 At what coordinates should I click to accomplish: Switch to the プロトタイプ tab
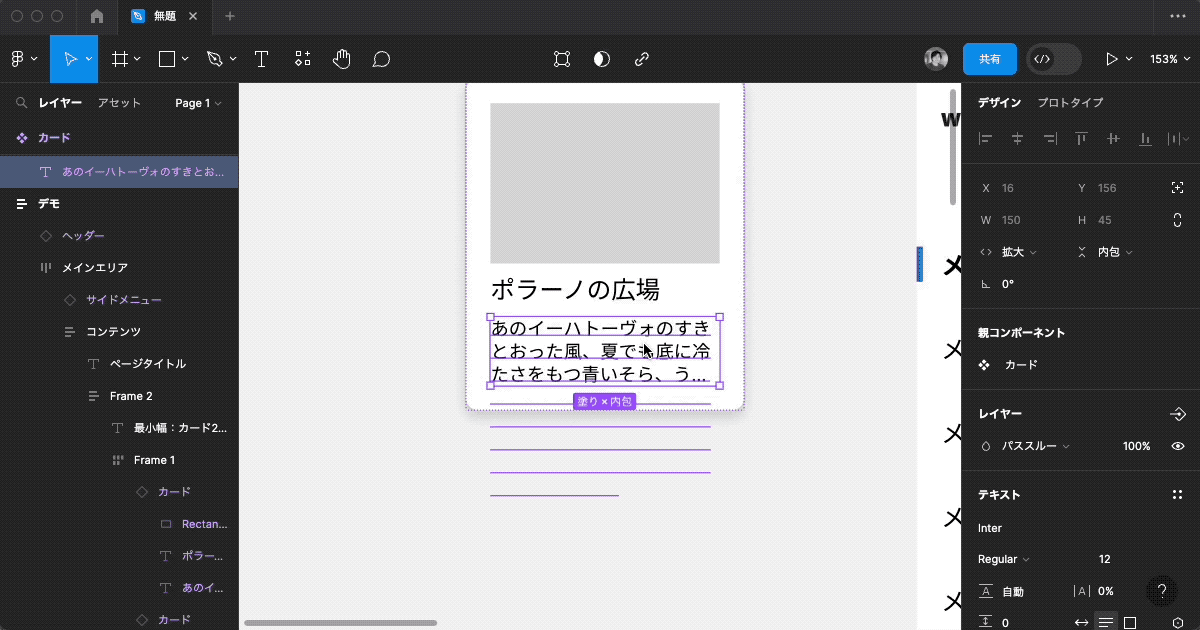[x=1070, y=103]
